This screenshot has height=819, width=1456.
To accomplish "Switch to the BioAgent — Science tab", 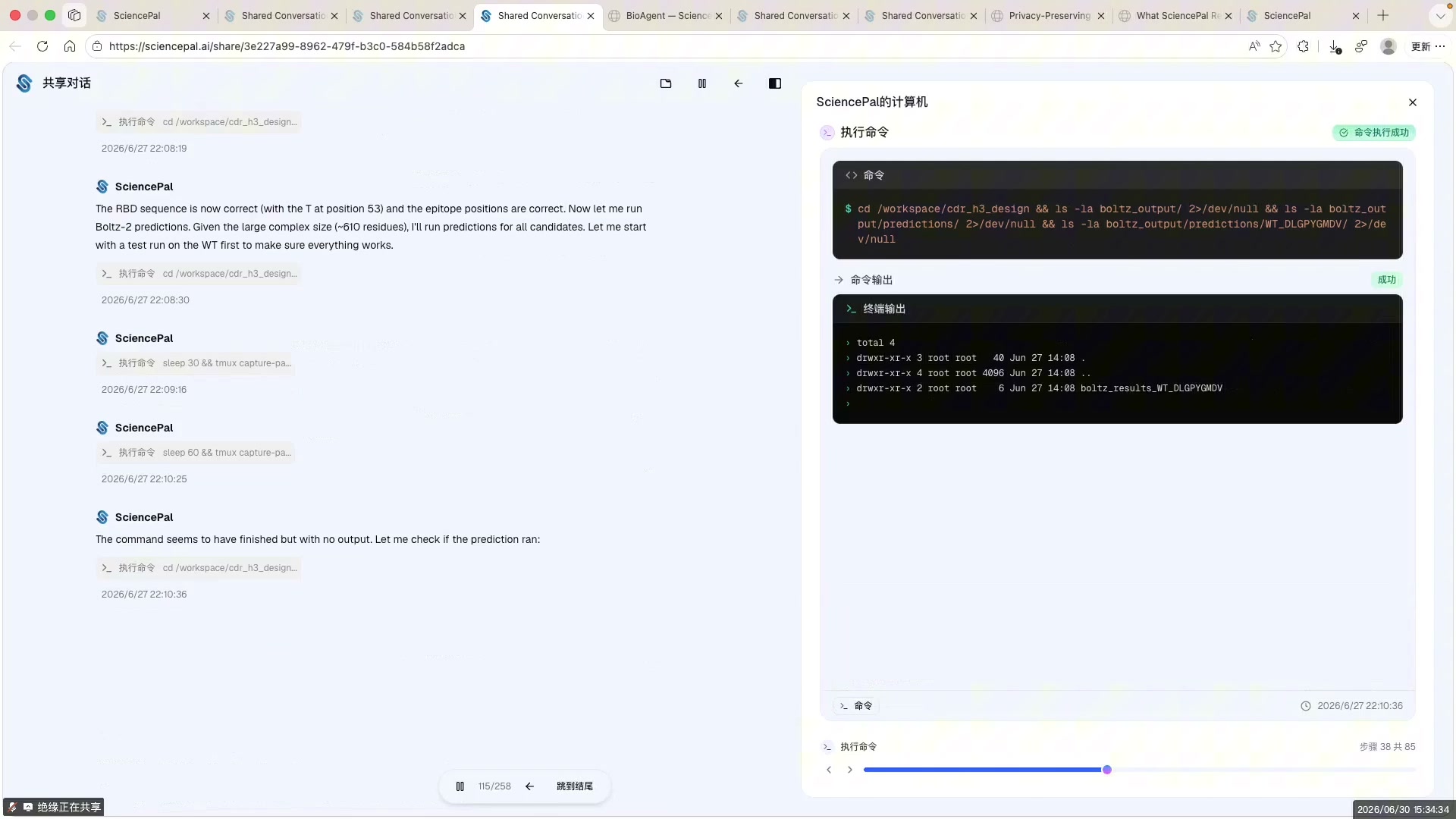I will coord(667,15).
